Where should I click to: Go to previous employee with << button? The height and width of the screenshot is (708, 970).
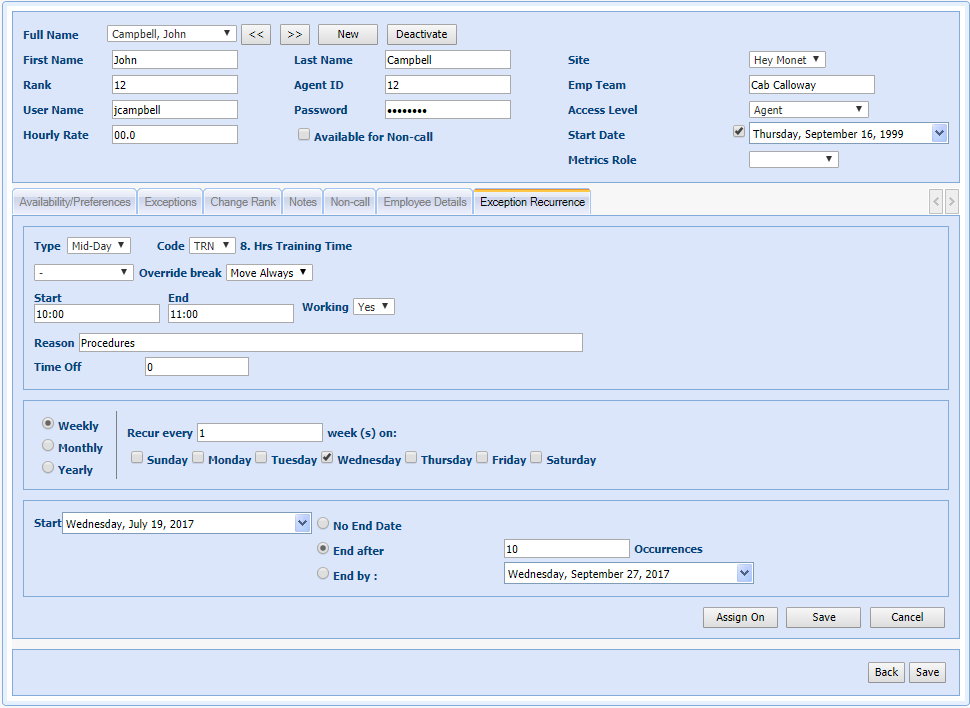tap(256, 34)
